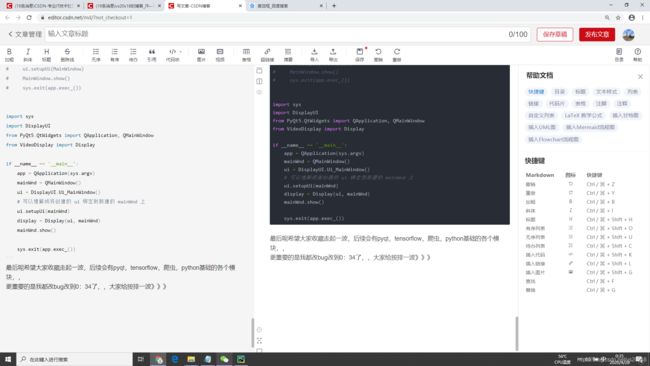The height and width of the screenshot is (366, 650).
Task: Go back to 文章管理
Action: 25,34
